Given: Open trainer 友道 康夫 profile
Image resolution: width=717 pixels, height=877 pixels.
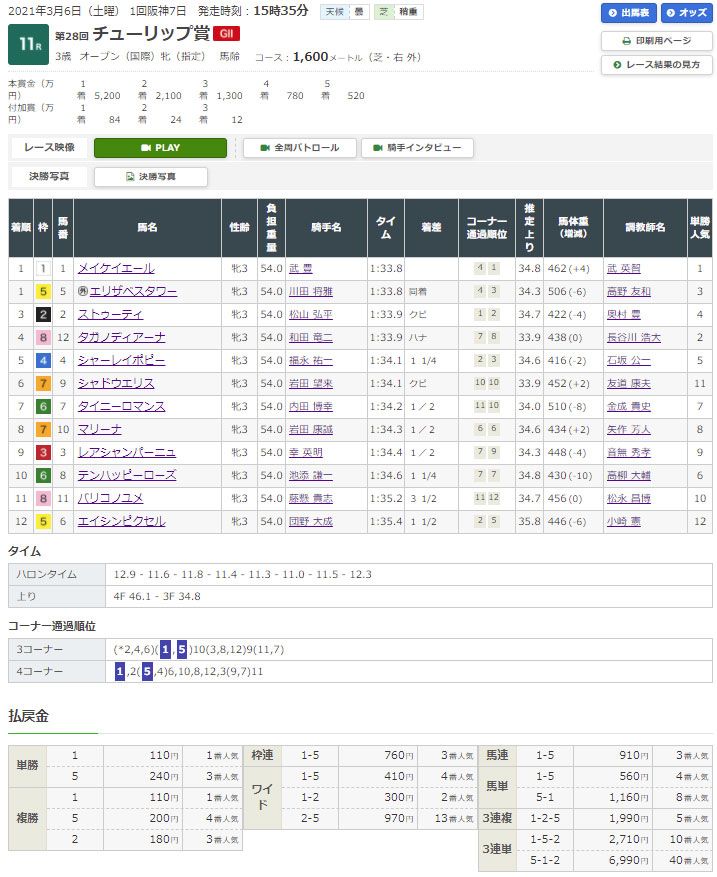Looking at the screenshot, I should [x=628, y=384].
